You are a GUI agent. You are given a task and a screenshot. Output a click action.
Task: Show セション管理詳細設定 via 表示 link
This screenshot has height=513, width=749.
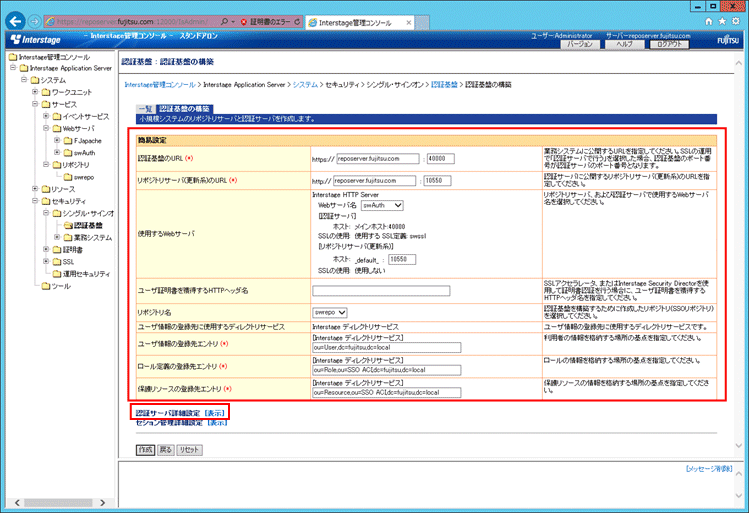click(x=217, y=423)
